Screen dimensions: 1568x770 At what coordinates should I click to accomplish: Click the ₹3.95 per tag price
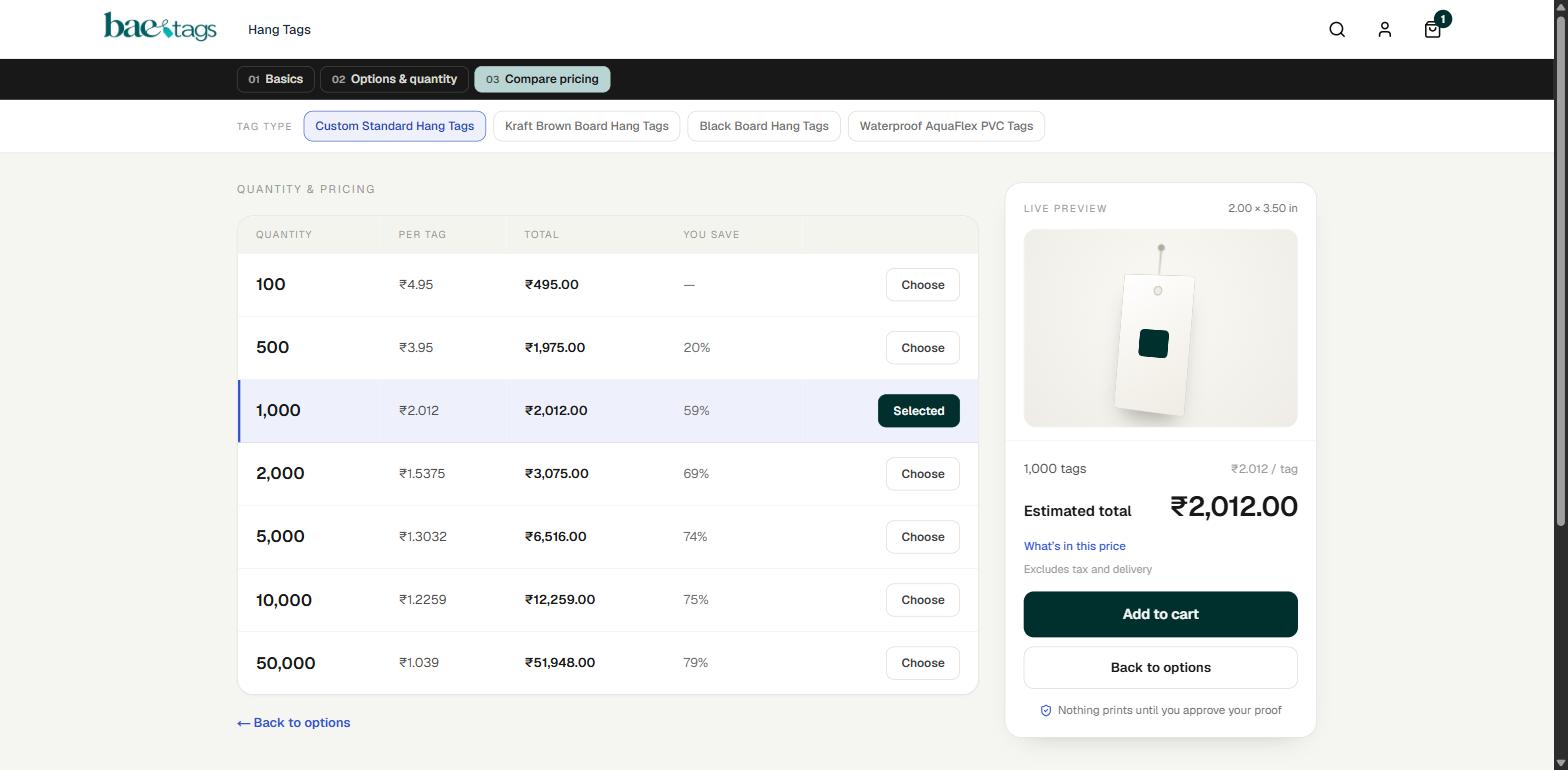(416, 348)
